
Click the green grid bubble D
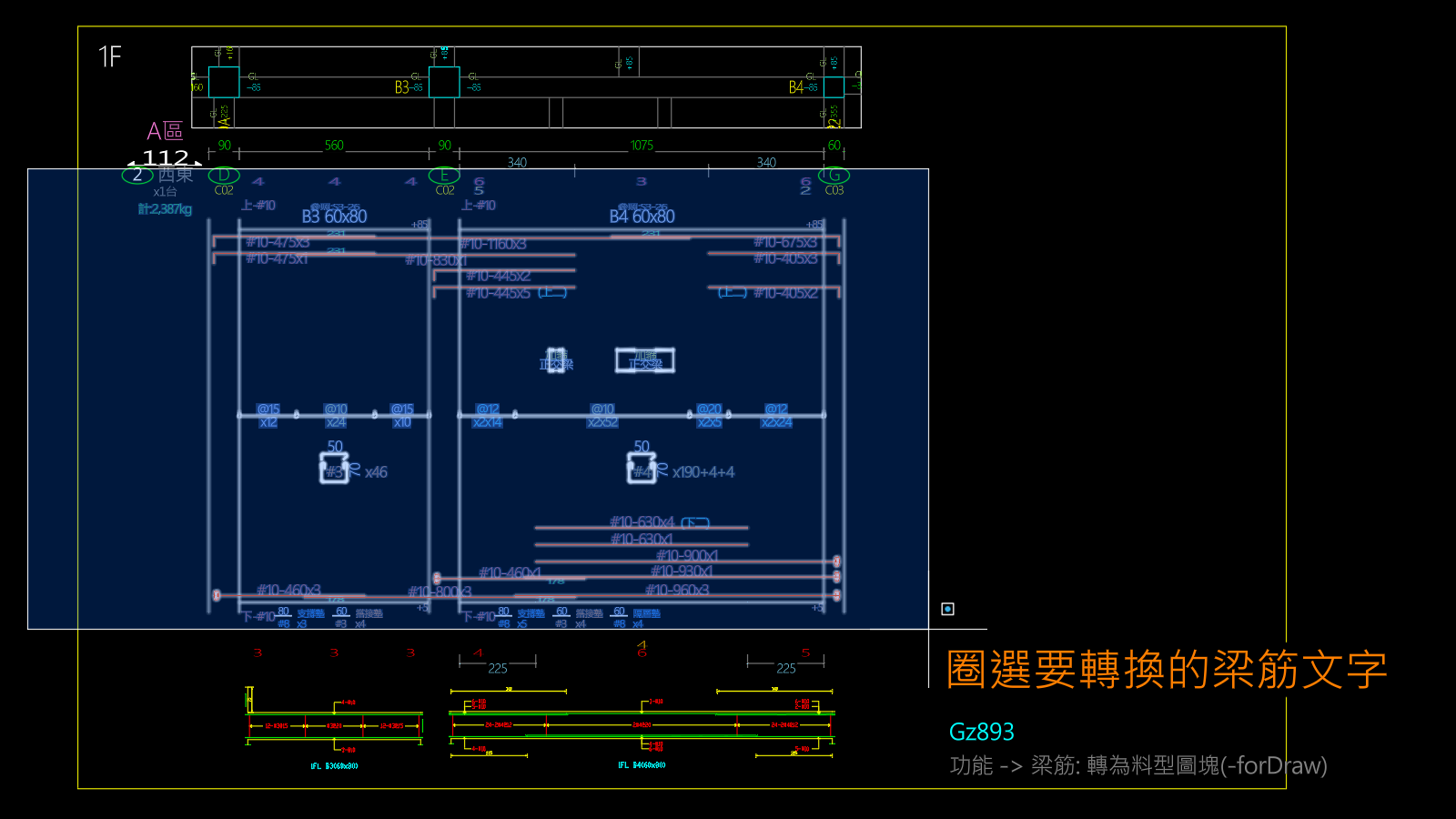pyautogui.click(x=224, y=175)
